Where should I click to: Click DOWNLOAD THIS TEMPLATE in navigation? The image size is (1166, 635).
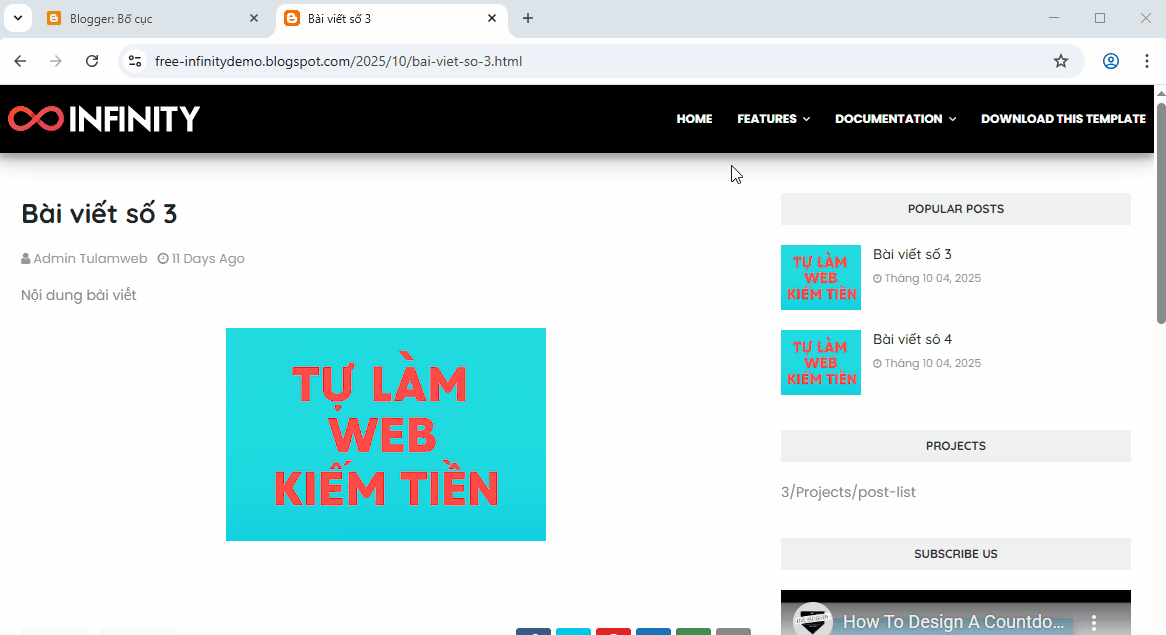click(1063, 119)
